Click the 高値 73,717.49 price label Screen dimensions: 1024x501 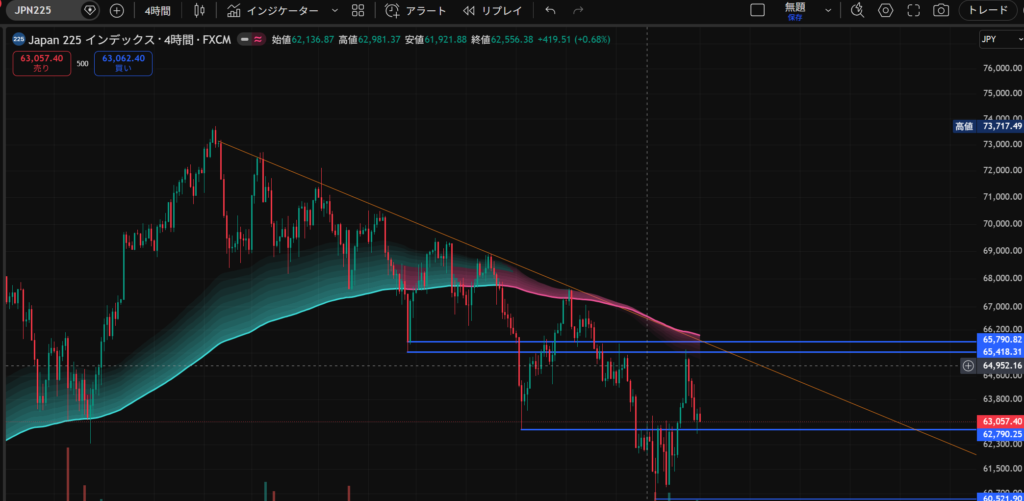(x=989, y=126)
